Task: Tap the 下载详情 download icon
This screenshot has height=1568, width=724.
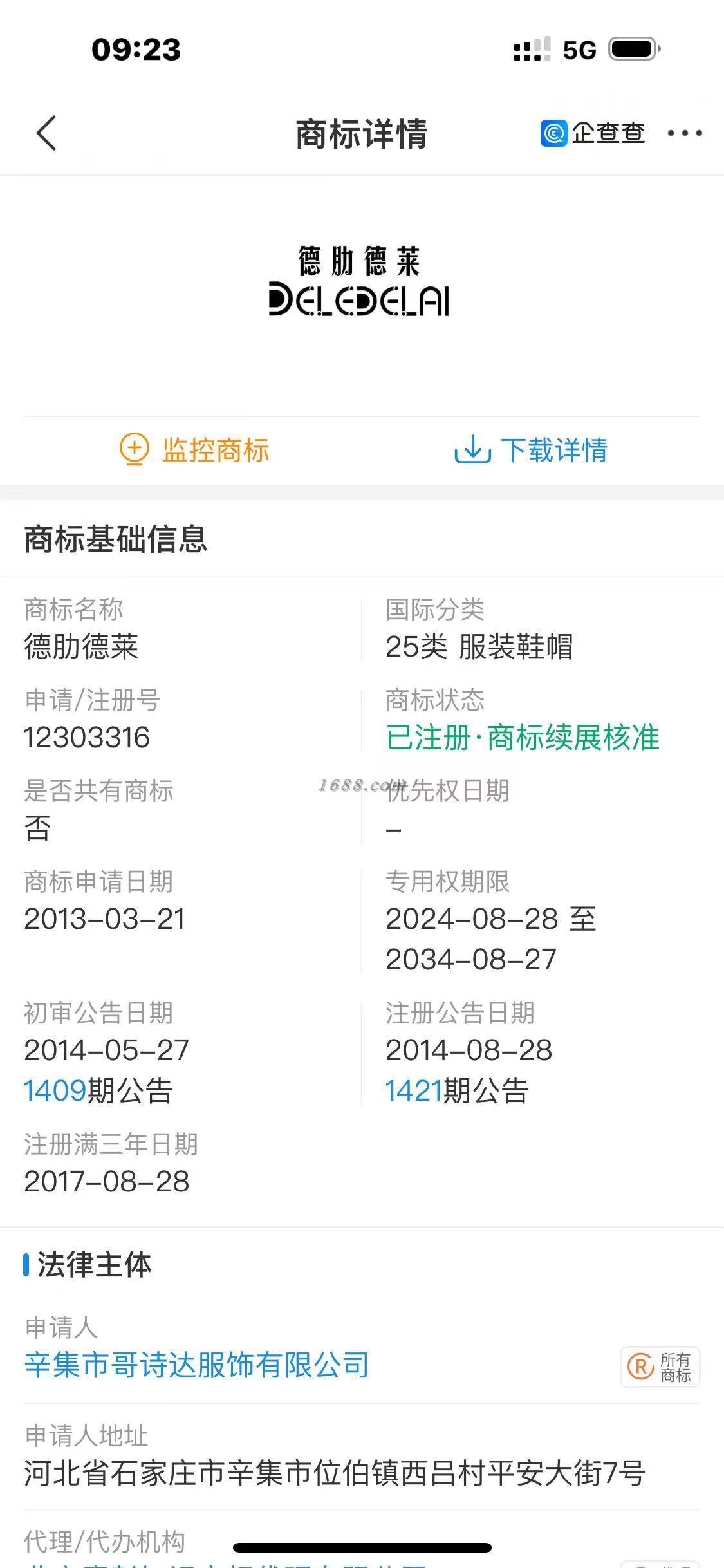Action: (472, 449)
